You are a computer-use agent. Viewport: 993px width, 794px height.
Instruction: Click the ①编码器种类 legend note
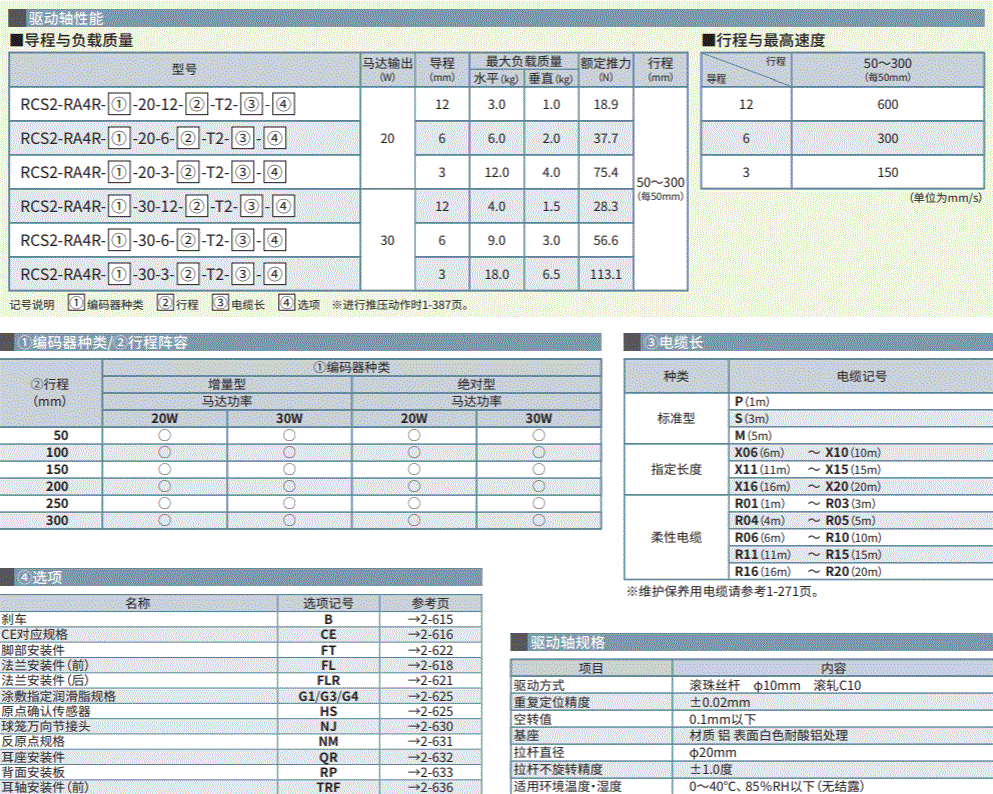(x=106, y=304)
